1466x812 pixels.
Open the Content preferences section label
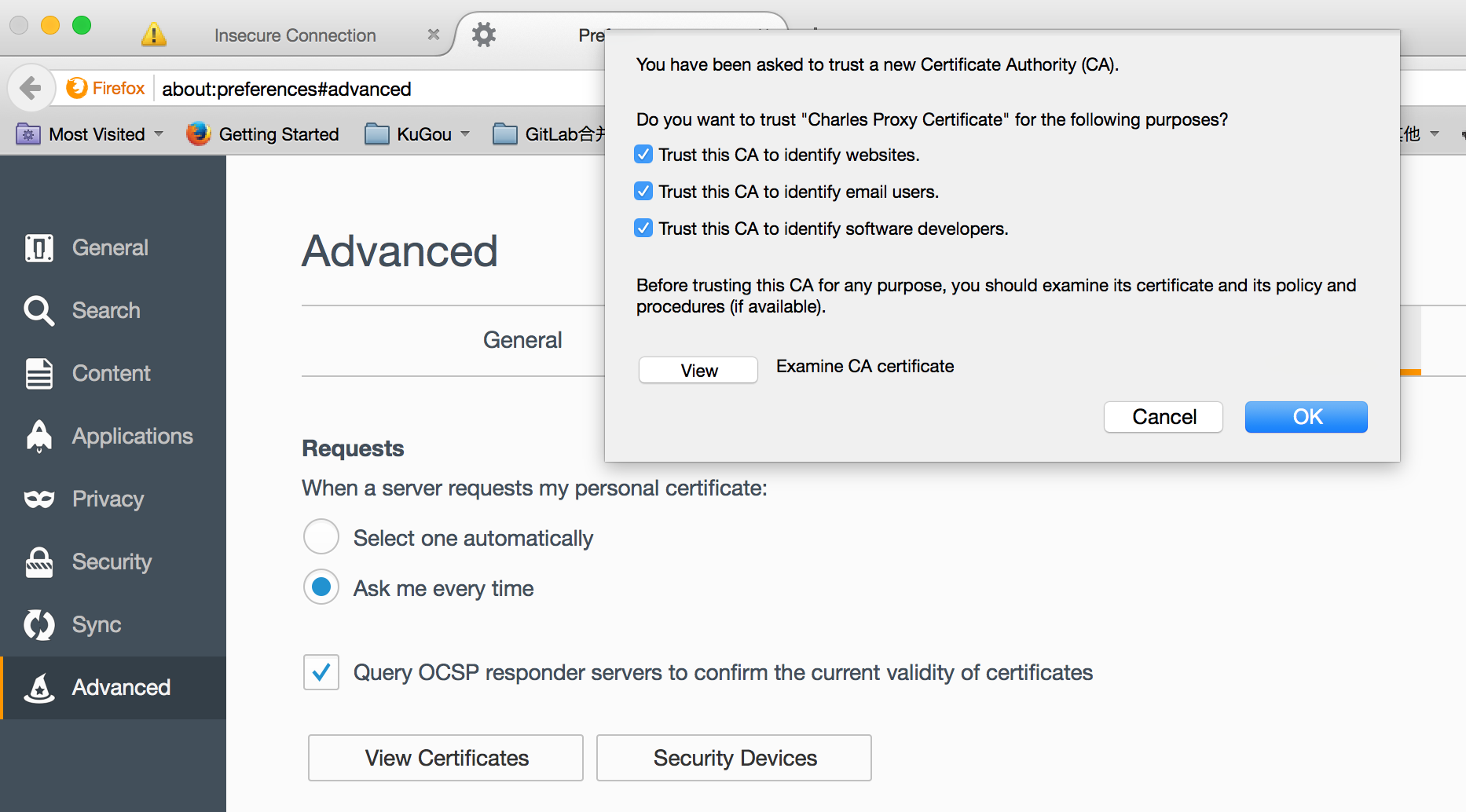pos(111,373)
